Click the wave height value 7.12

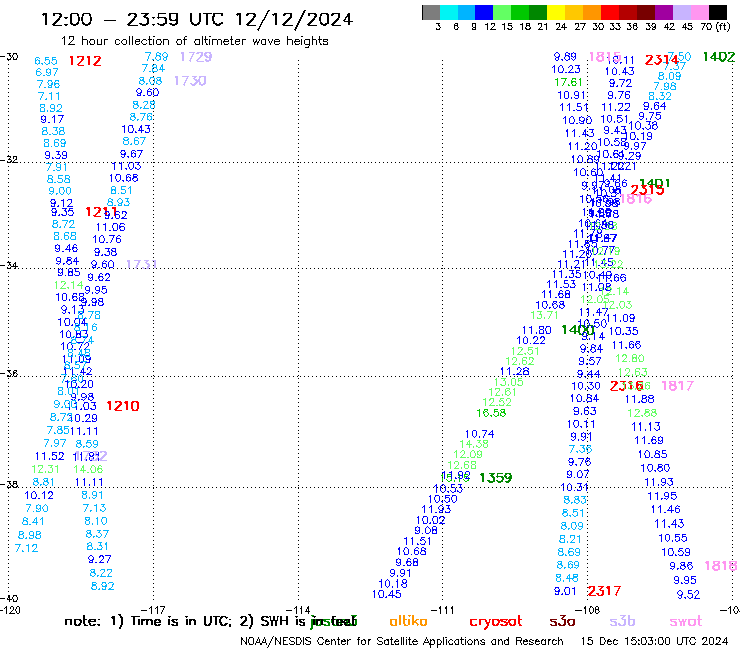(x=26, y=549)
